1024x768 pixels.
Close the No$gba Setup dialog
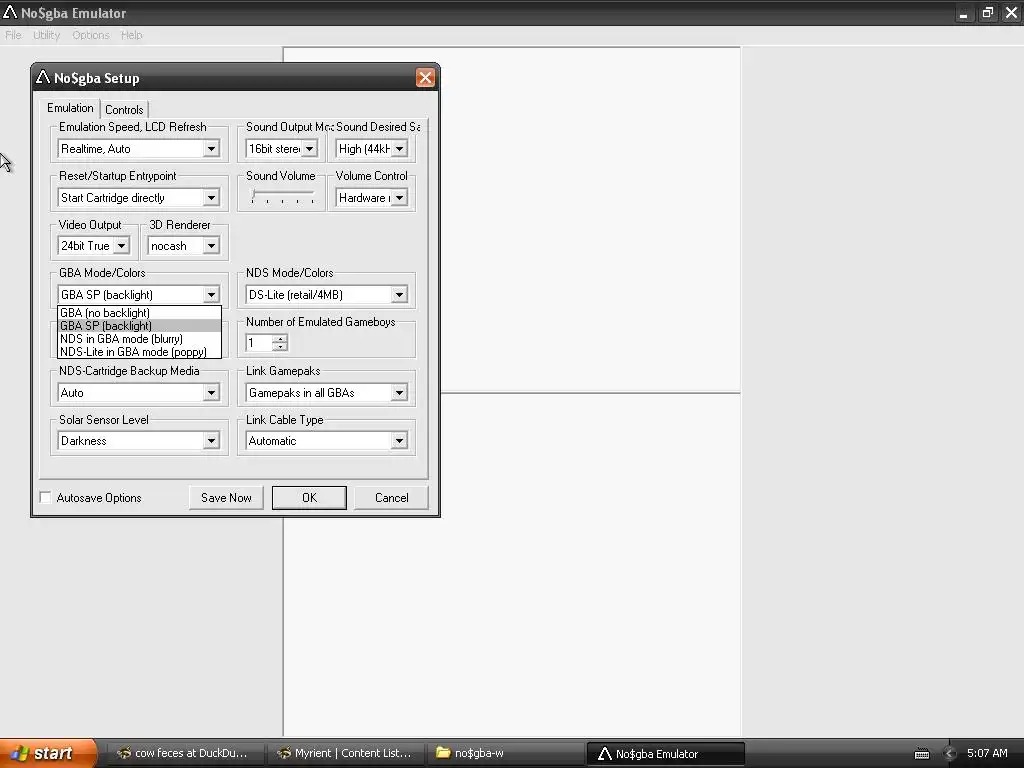pos(425,78)
